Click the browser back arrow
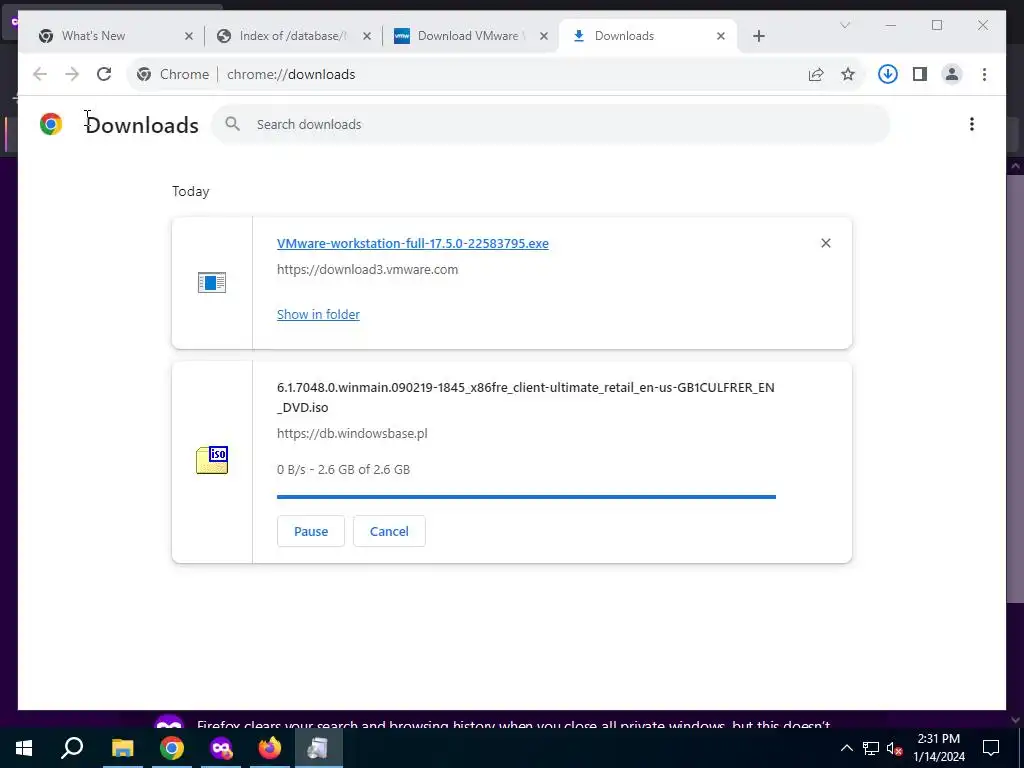This screenshot has height=768, width=1024. click(x=40, y=74)
